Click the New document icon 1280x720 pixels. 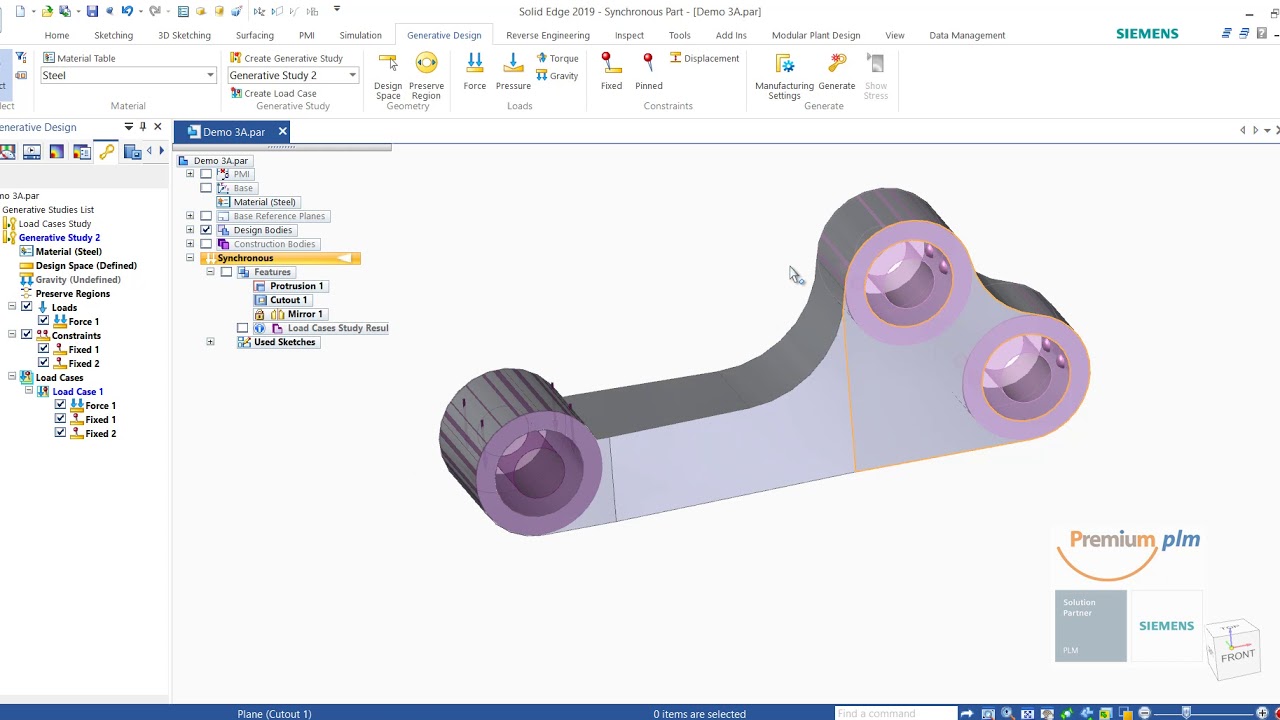point(20,11)
